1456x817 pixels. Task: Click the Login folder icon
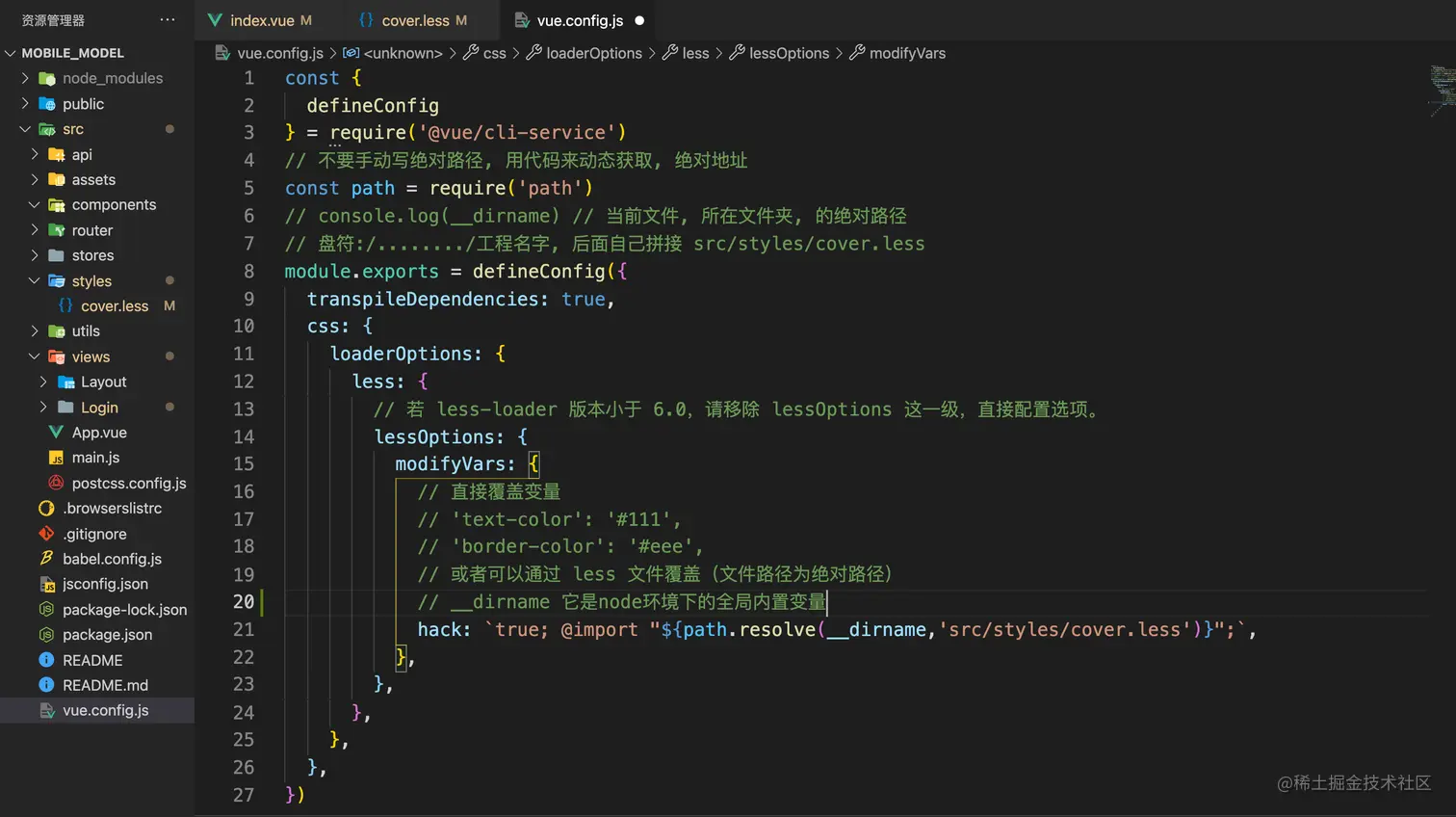pos(65,407)
